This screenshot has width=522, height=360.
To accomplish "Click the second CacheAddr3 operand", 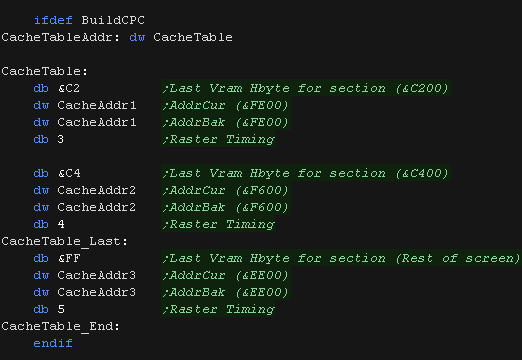I will click(97, 292).
